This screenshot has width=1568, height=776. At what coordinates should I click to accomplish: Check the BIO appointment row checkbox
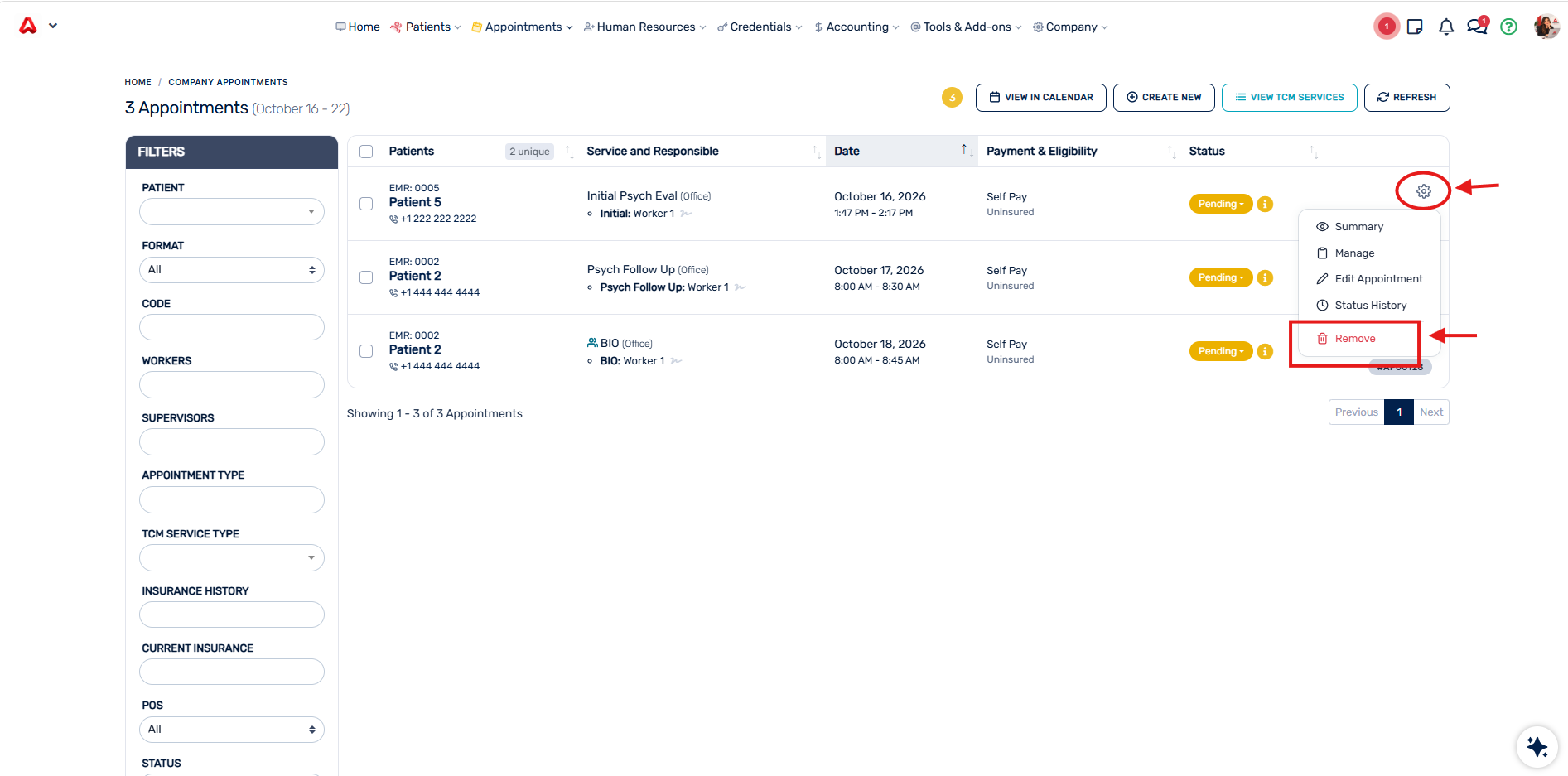(x=366, y=351)
